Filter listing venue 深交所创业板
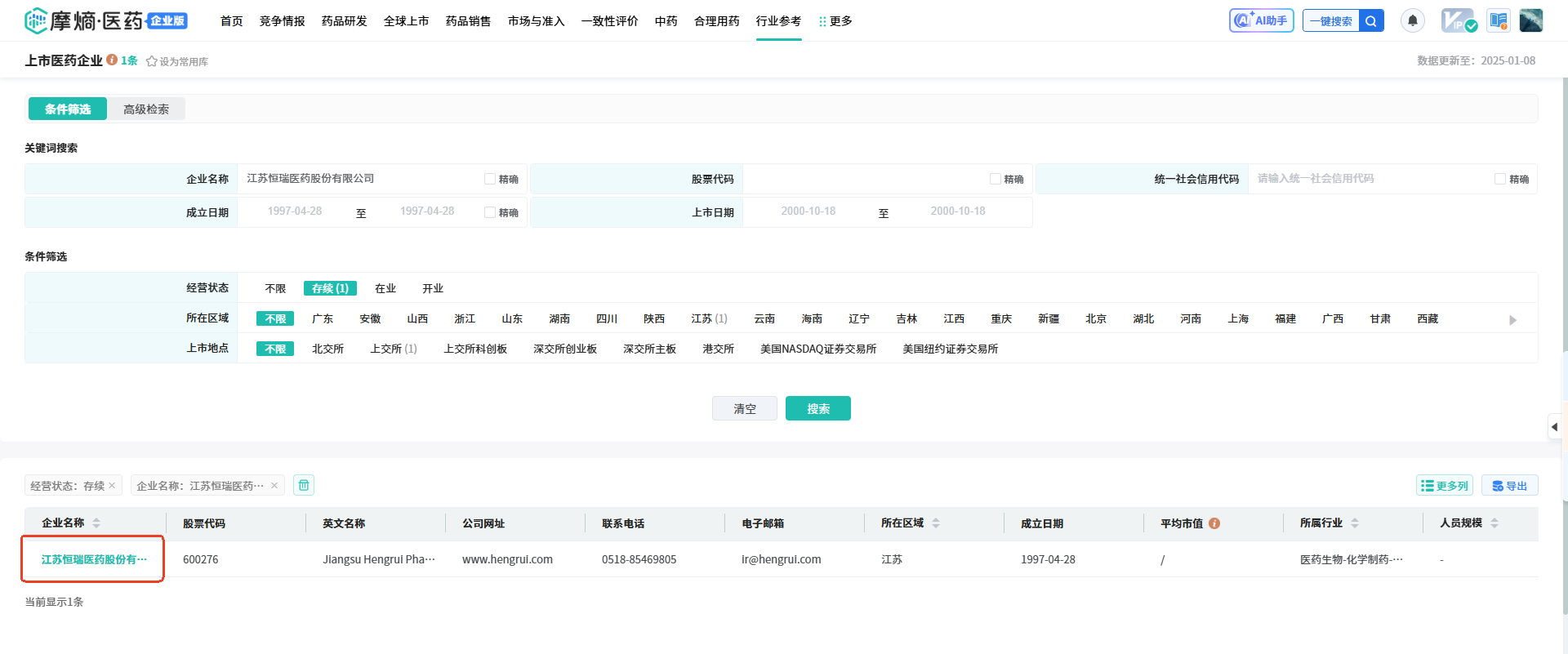The width and height of the screenshot is (1568, 654). click(565, 349)
